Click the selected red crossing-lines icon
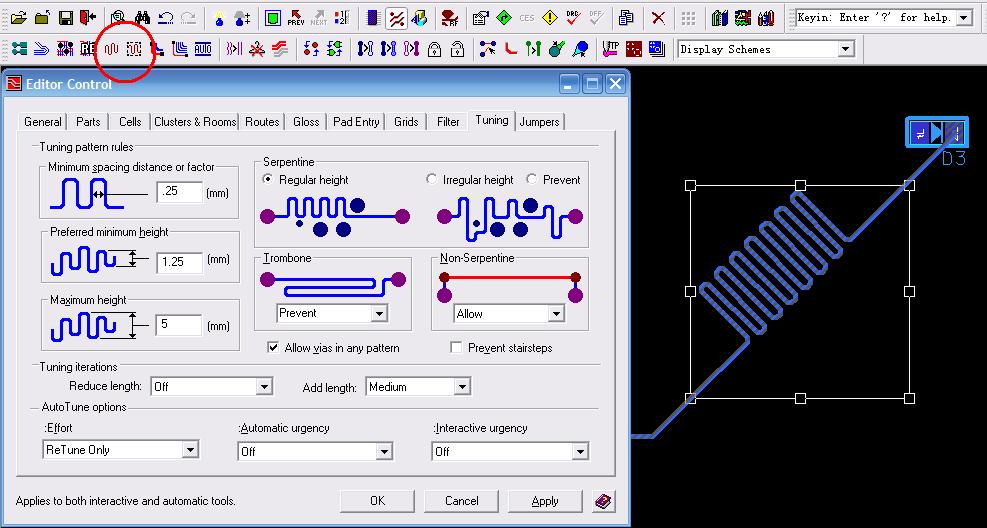Screen dimensions: 987x528 (396, 18)
